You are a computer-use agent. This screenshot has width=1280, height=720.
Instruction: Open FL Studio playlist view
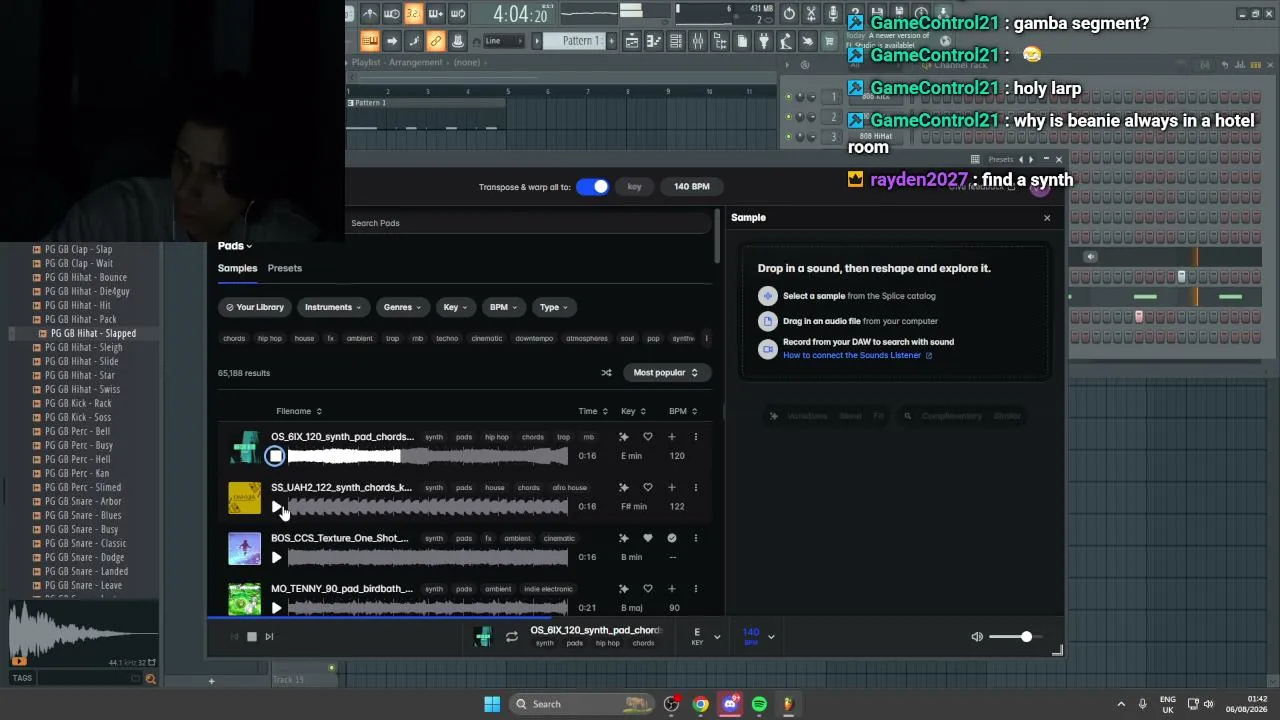632,41
